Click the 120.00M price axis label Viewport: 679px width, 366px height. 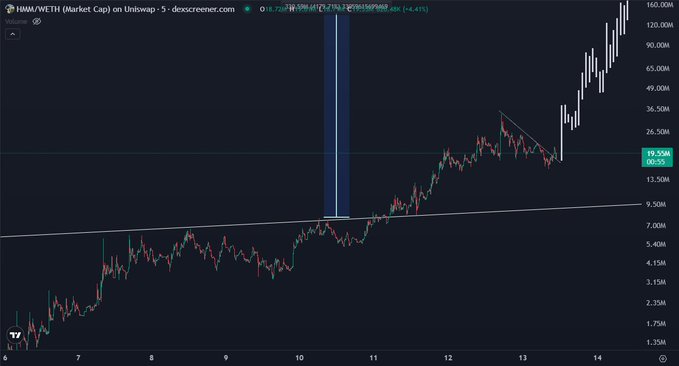point(659,25)
